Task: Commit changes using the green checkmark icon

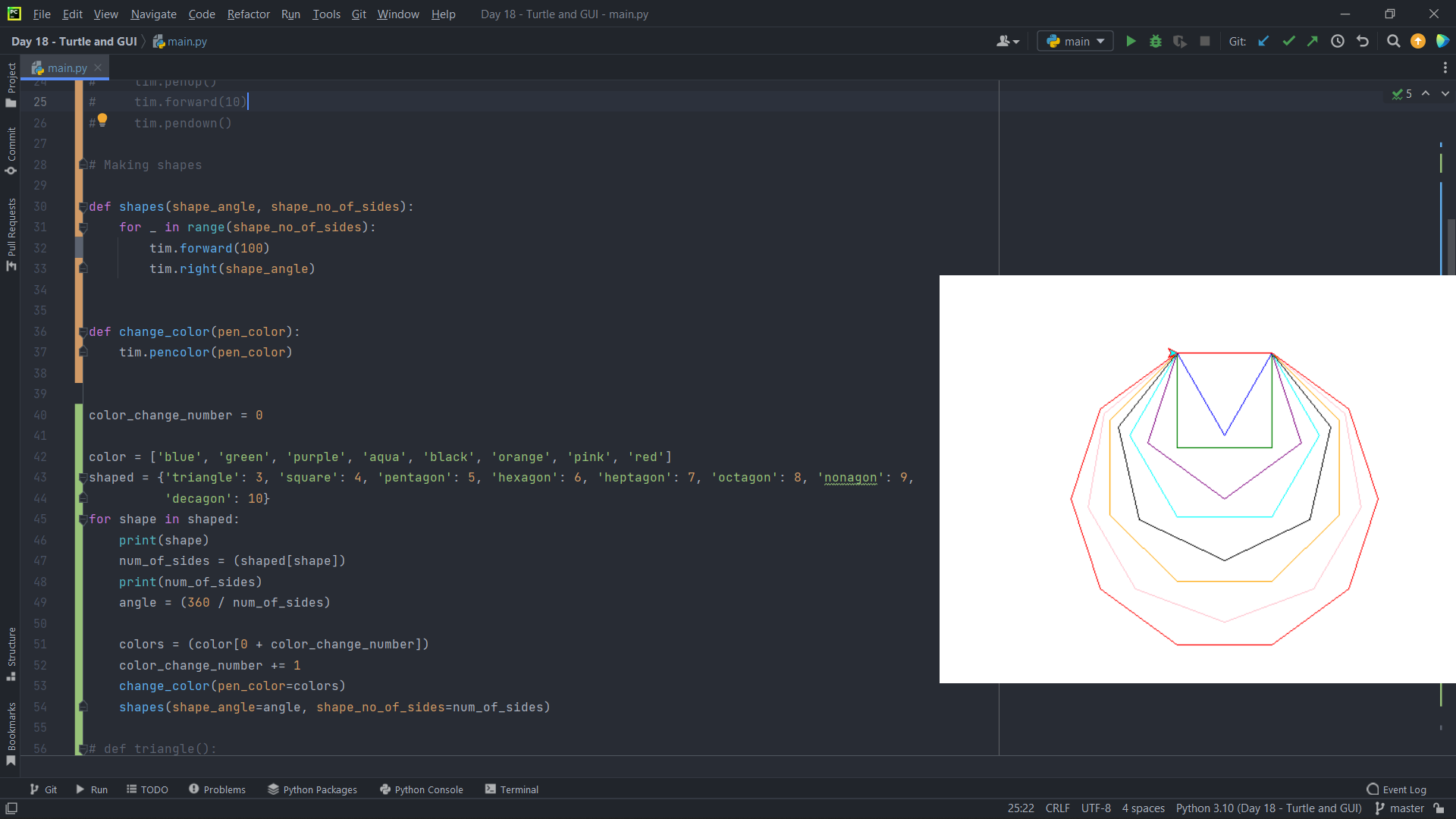Action: click(x=1288, y=42)
